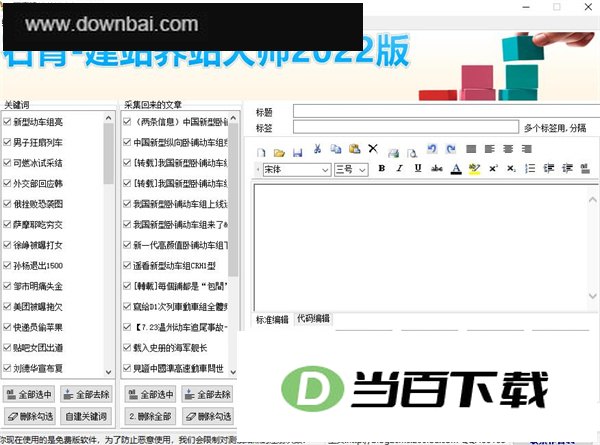The image size is (600, 445).
Task: Switch to the 标准编辑 tab
Action: tap(272, 319)
